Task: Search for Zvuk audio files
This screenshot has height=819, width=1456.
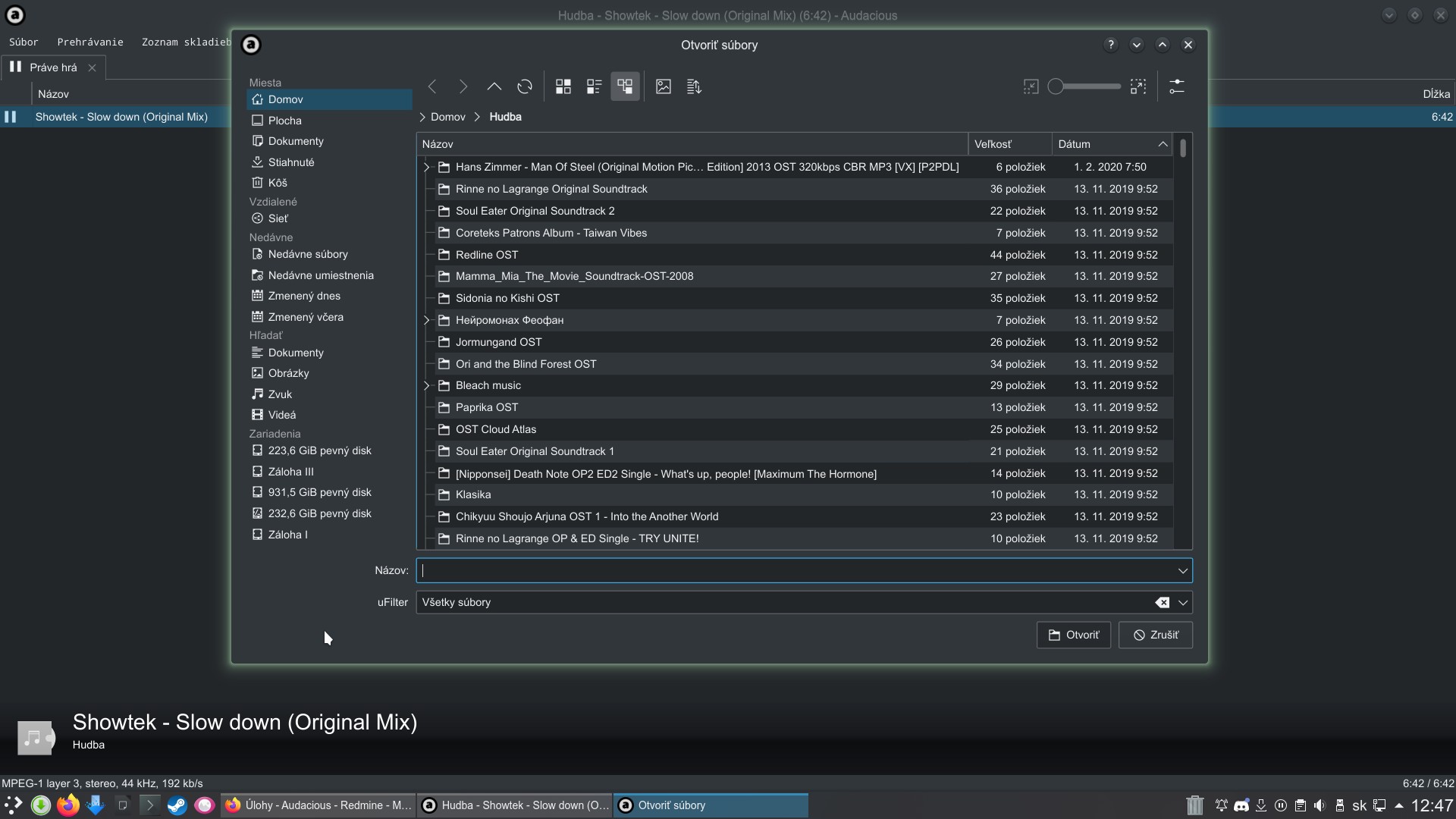Action: 329,394
